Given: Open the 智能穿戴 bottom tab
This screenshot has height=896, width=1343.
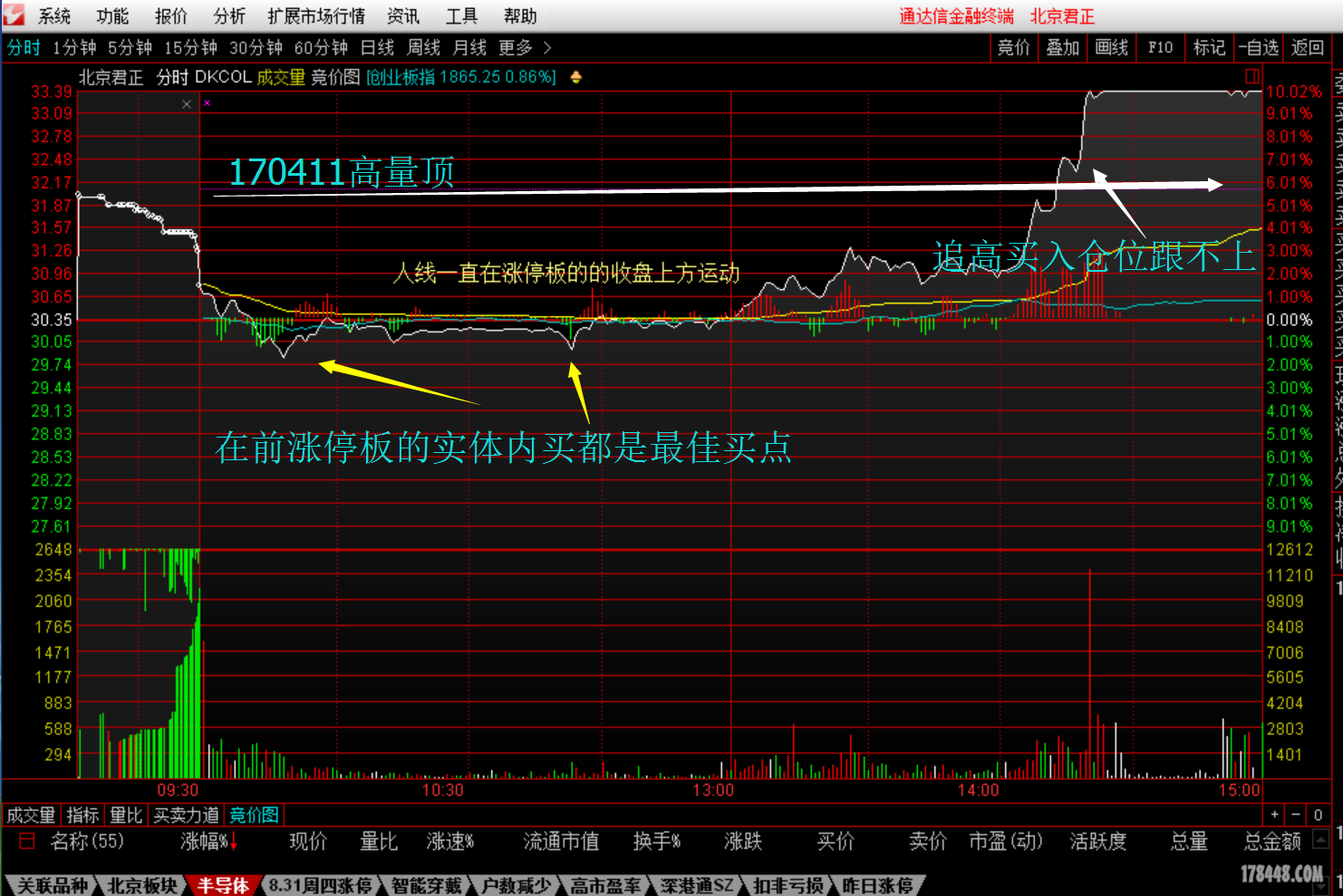Looking at the screenshot, I should 427,885.
